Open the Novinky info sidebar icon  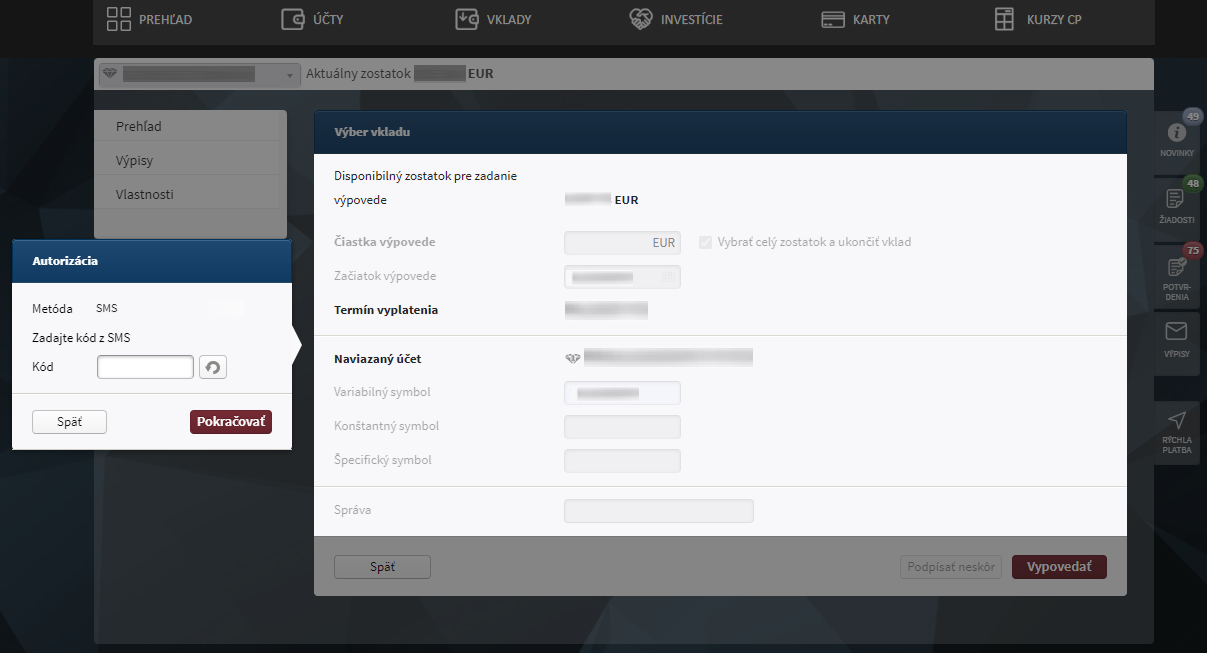pyautogui.click(x=1176, y=138)
